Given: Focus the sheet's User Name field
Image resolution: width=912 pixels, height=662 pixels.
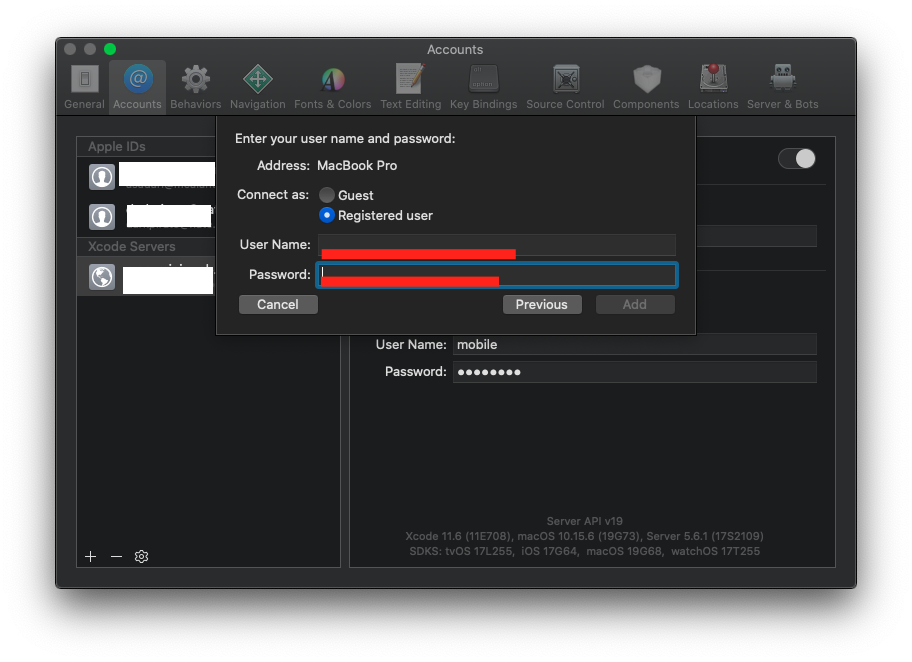Looking at the screenshot, I should [497, 245].
